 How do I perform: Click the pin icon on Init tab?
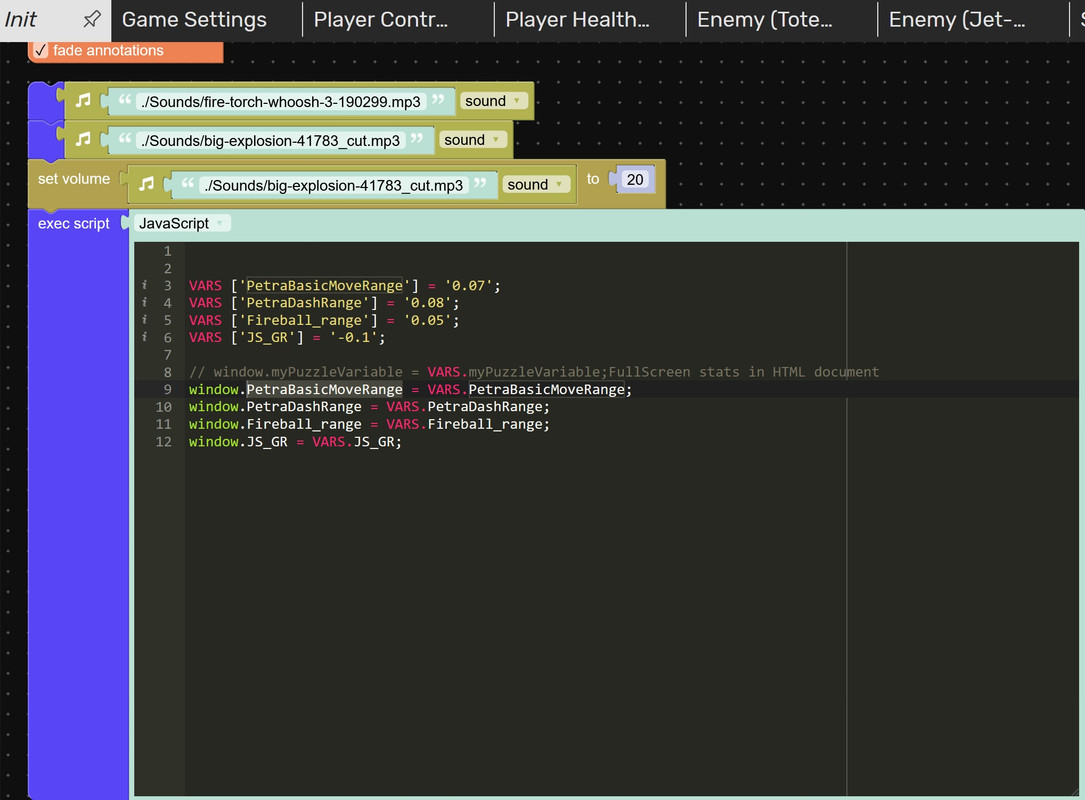[x=91, y=19]
